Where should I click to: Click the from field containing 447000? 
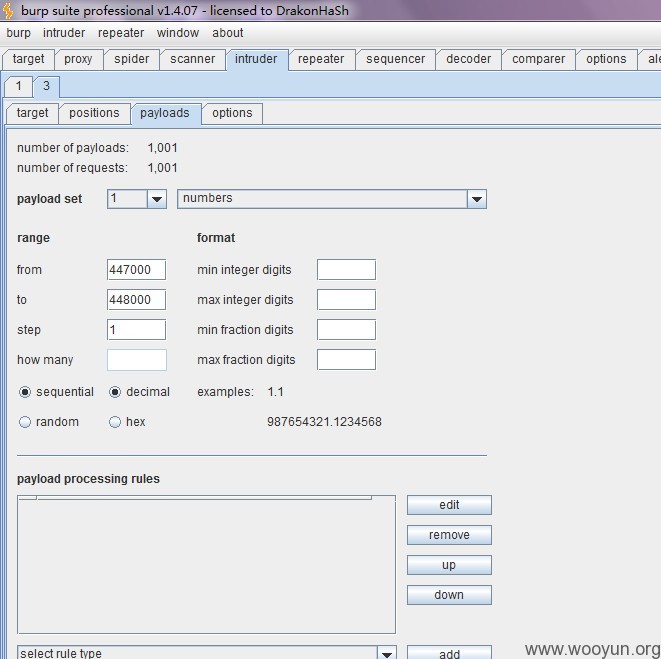pyautogui.click(x=137, y=270)
